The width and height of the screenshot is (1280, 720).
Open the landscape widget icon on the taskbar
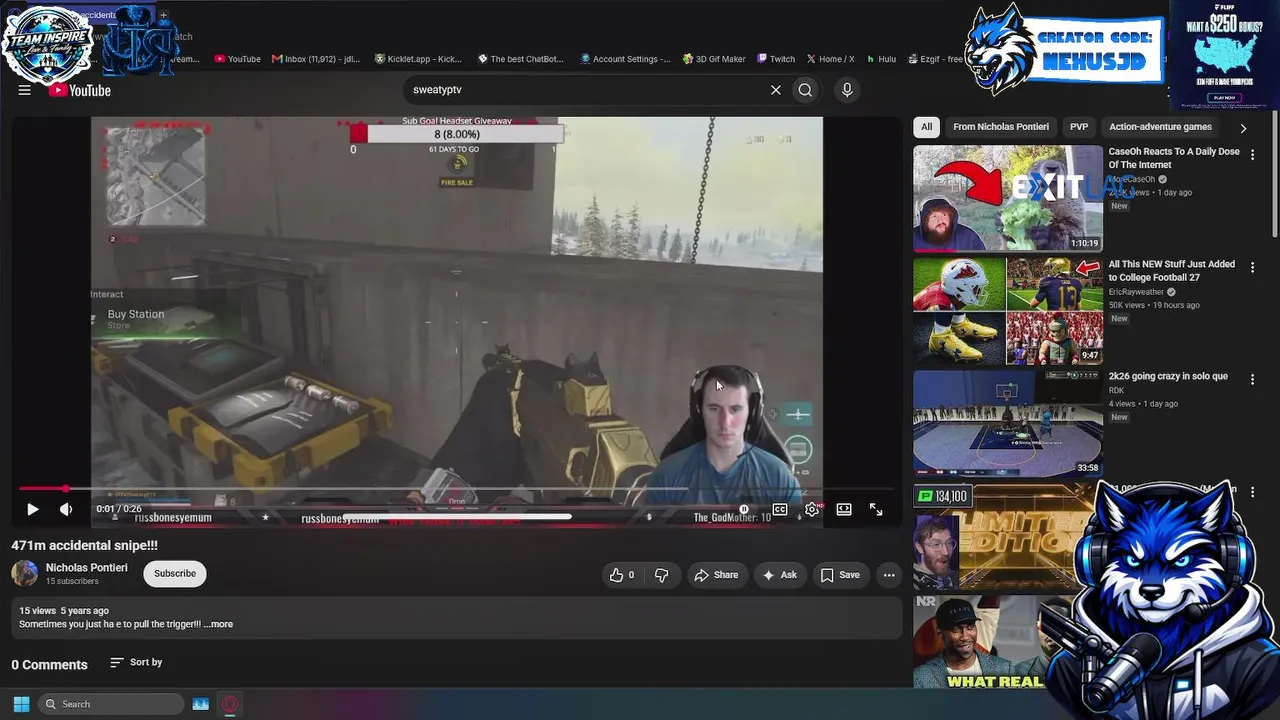(200, 704)
